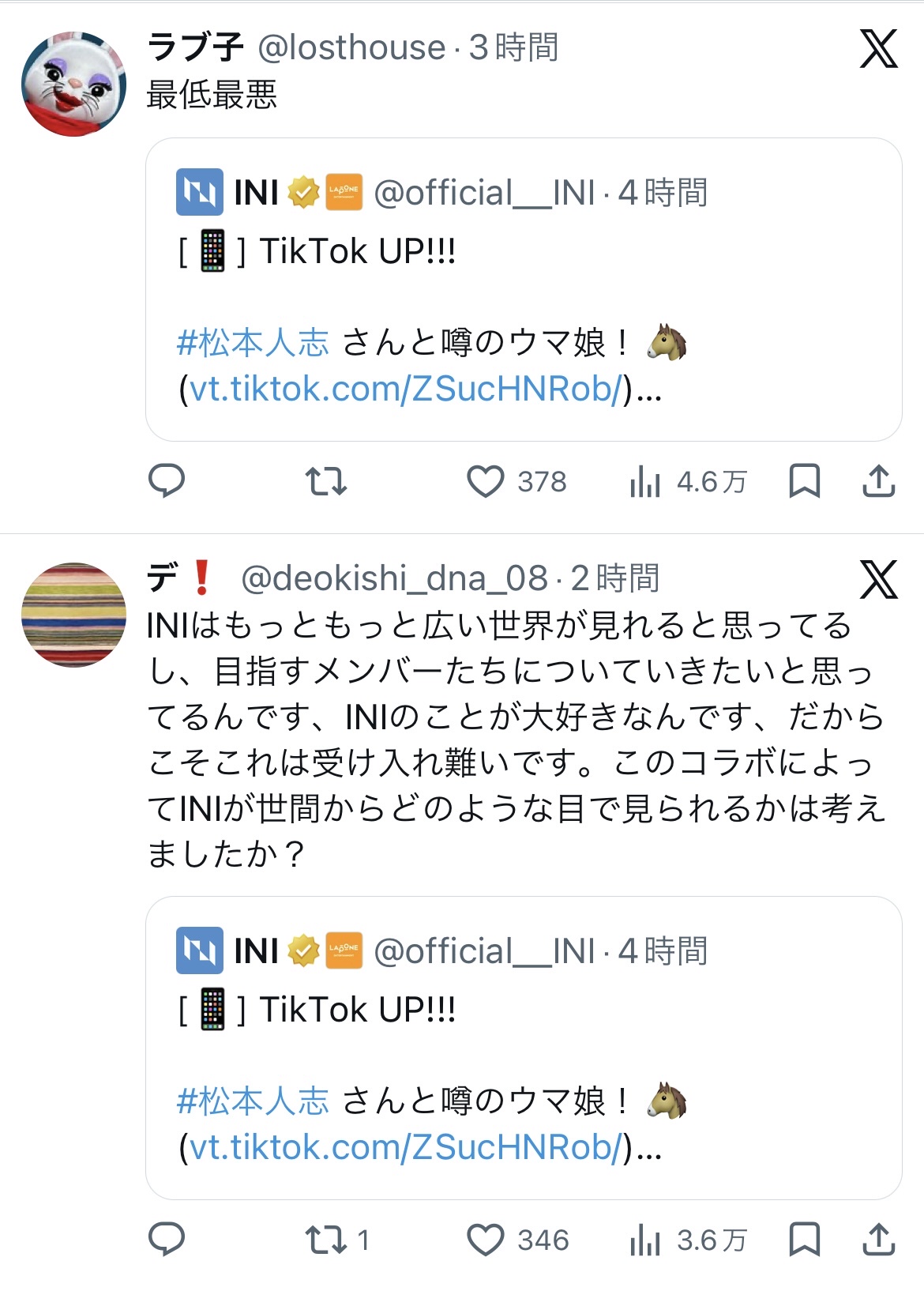
Task: Reply to the デ post
Action: [x=167, y=1239]
